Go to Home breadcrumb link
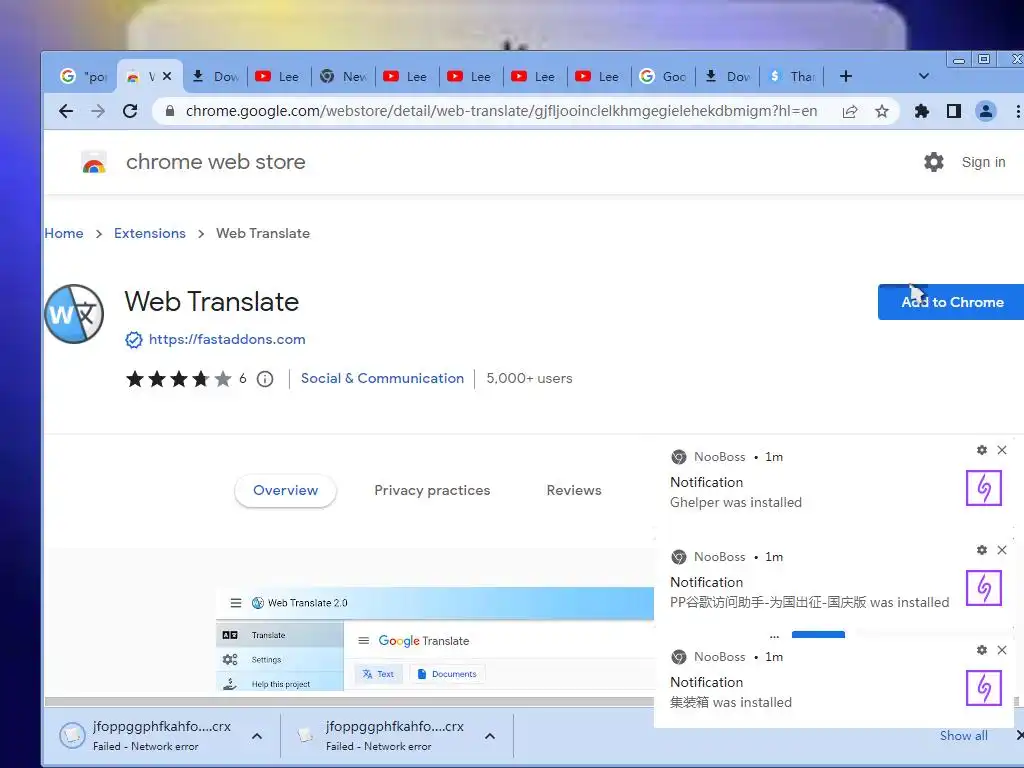This screenshot has height=768, width=1024. pyautogui.click(x=64, y=233)
